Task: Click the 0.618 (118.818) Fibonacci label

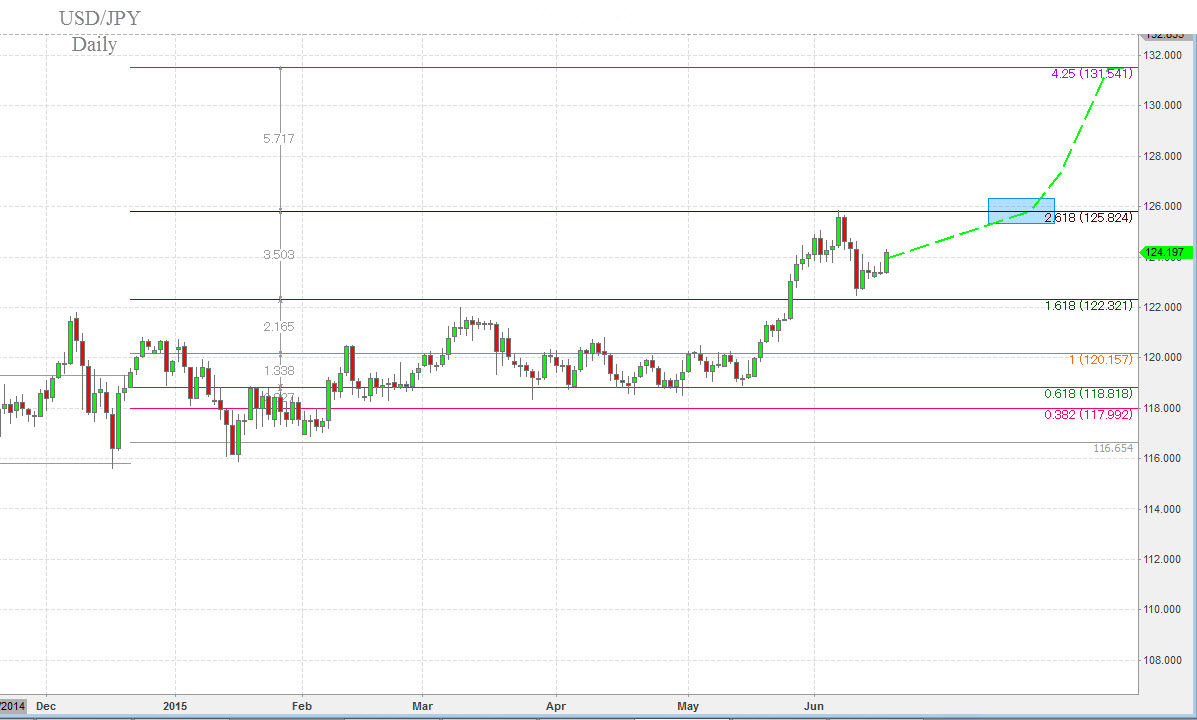Action: [x=1088, y=394]
